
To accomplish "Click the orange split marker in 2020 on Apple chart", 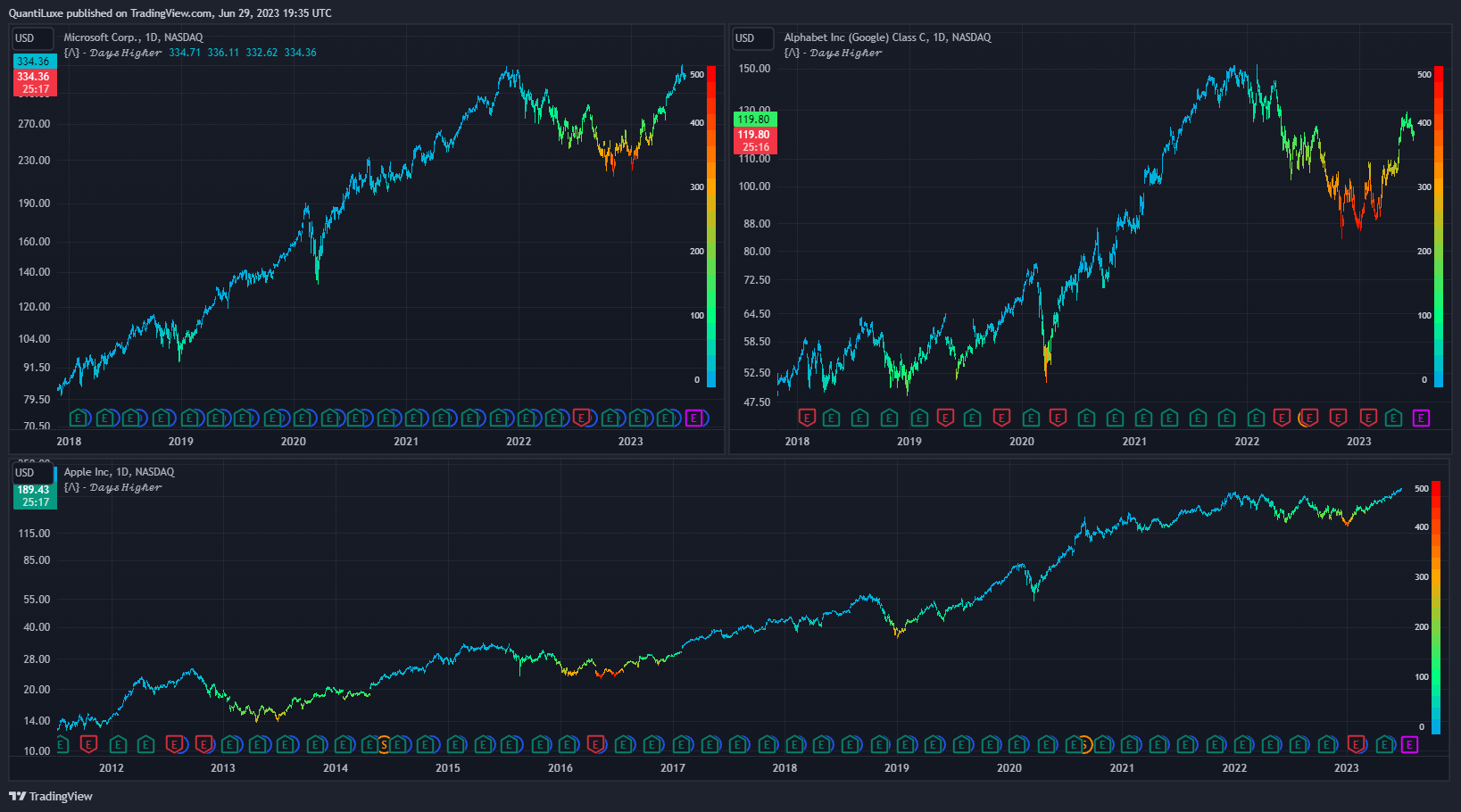I will click(x=1084, y=744).
